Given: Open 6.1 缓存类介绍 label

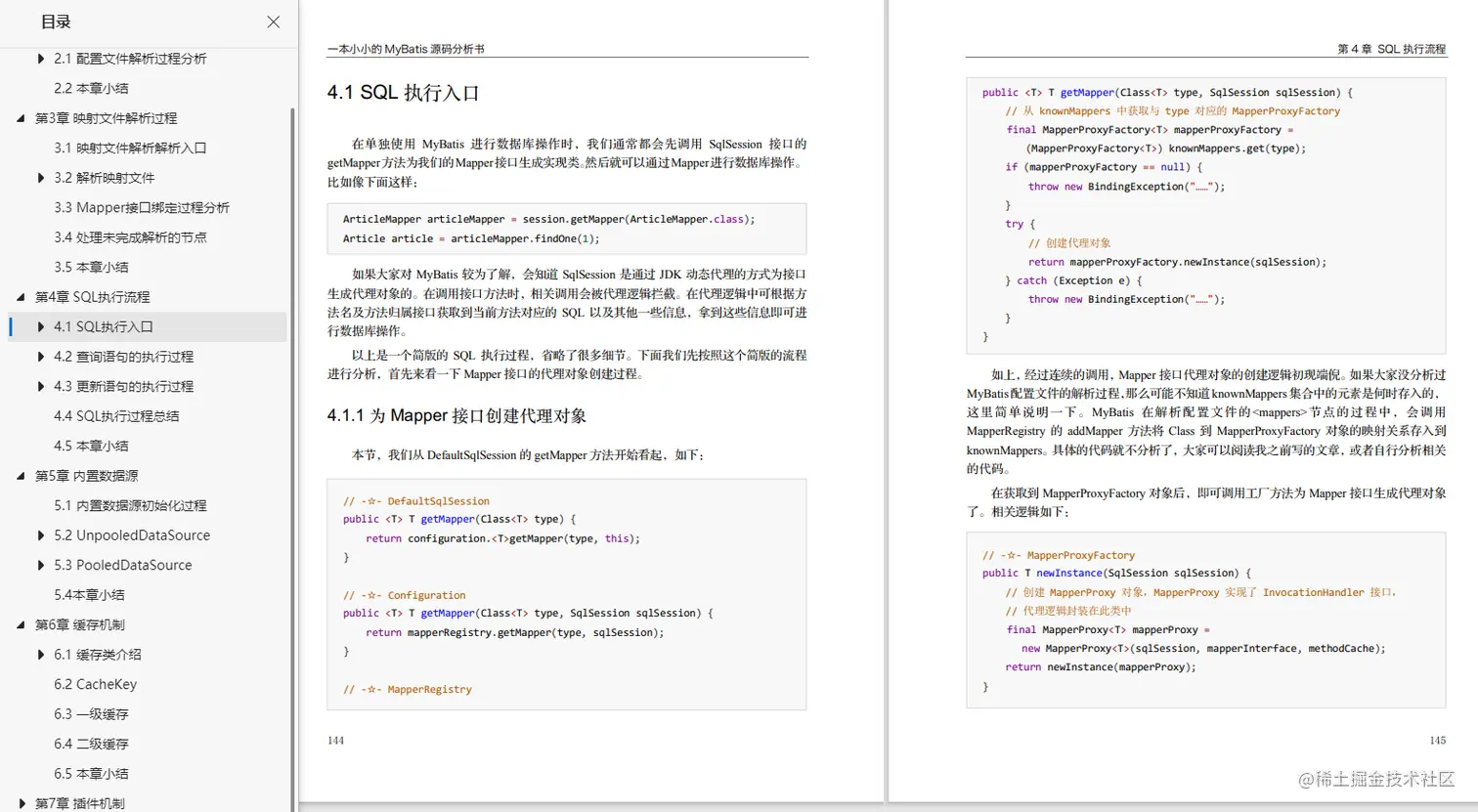Looking at the screenshot, I should [x=98, y=655].
